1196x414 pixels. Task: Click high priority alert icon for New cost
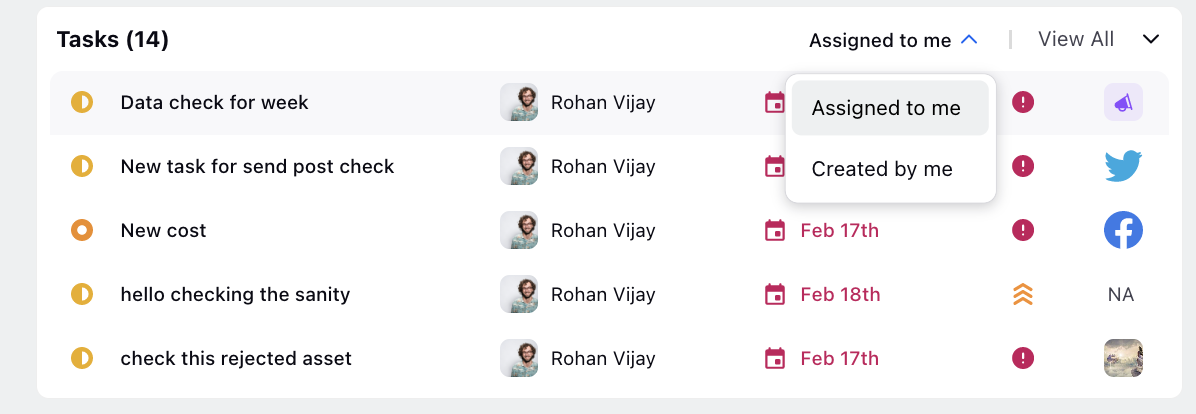tap(1022, 230)
